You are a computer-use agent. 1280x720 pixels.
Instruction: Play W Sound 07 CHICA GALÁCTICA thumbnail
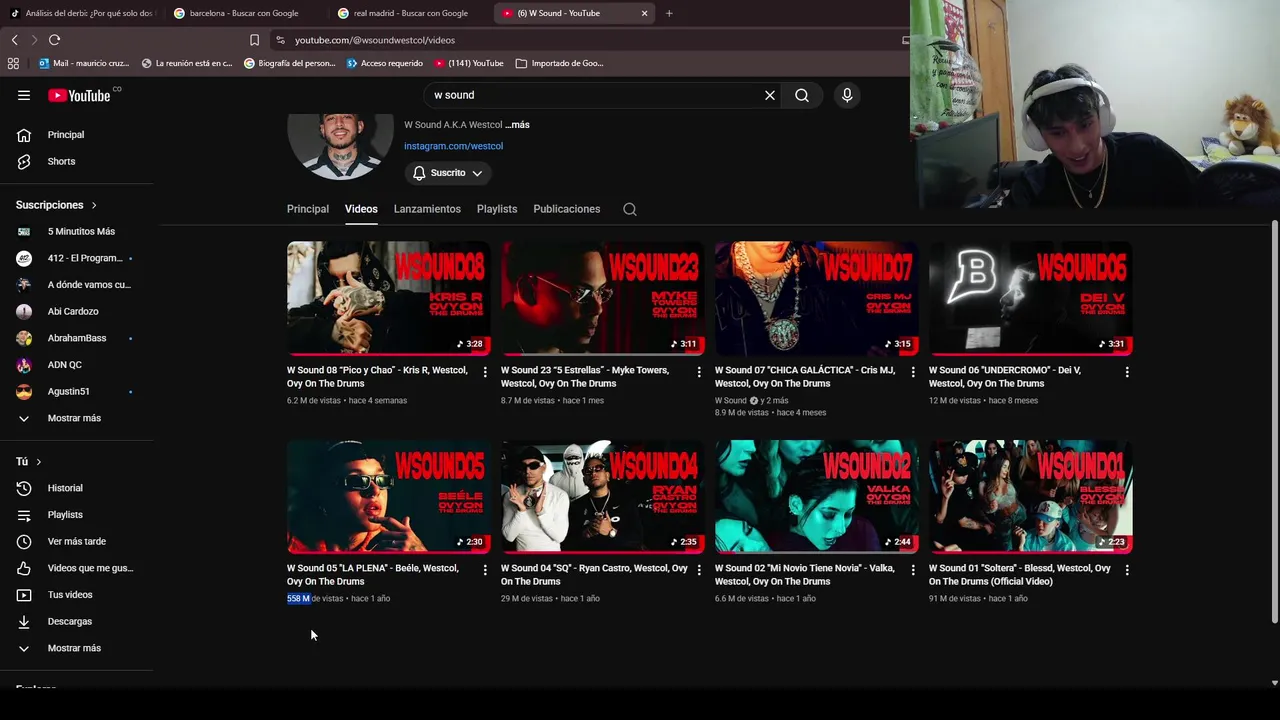point(816,298)
